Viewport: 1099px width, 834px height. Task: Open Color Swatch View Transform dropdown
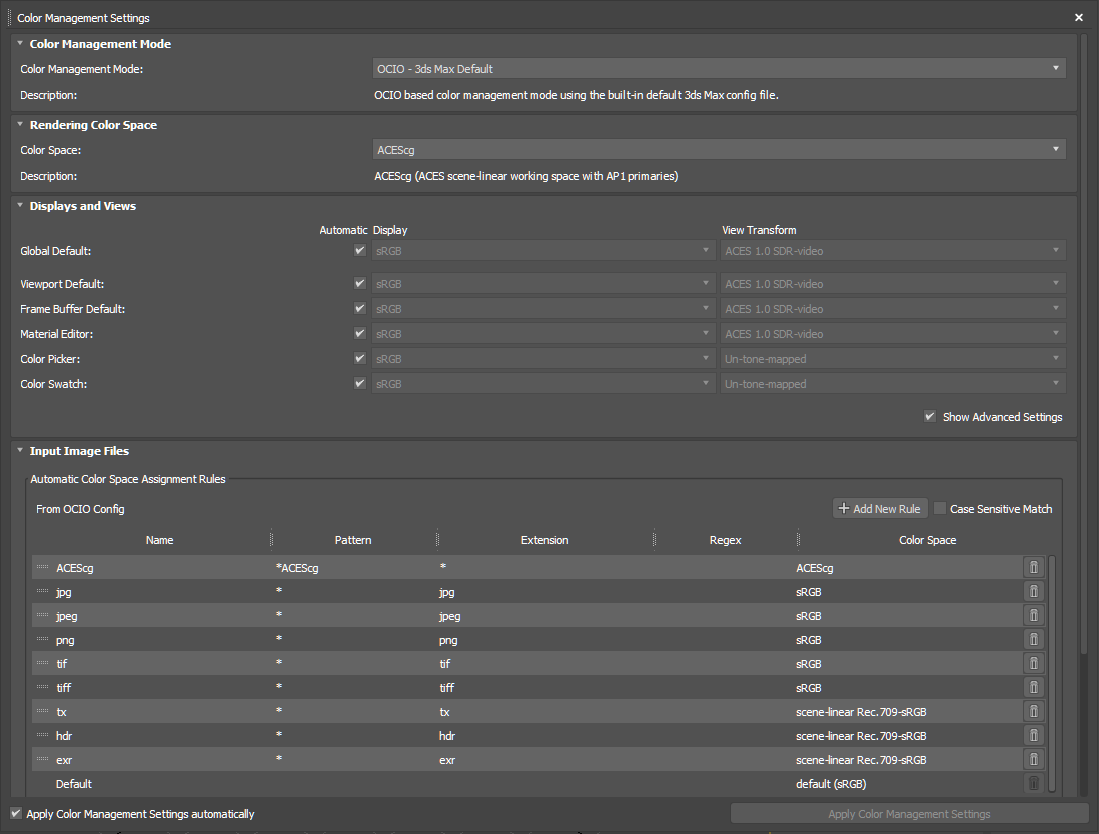click(894, 384)
